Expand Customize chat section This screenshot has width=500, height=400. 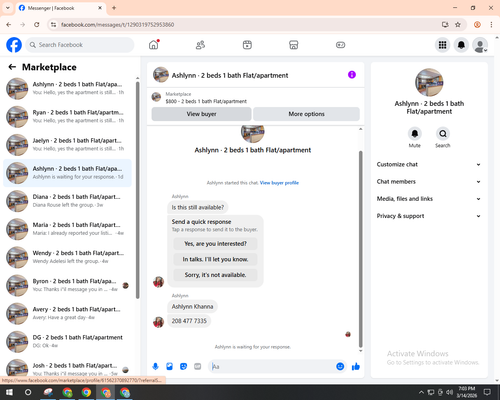(429, 164)
